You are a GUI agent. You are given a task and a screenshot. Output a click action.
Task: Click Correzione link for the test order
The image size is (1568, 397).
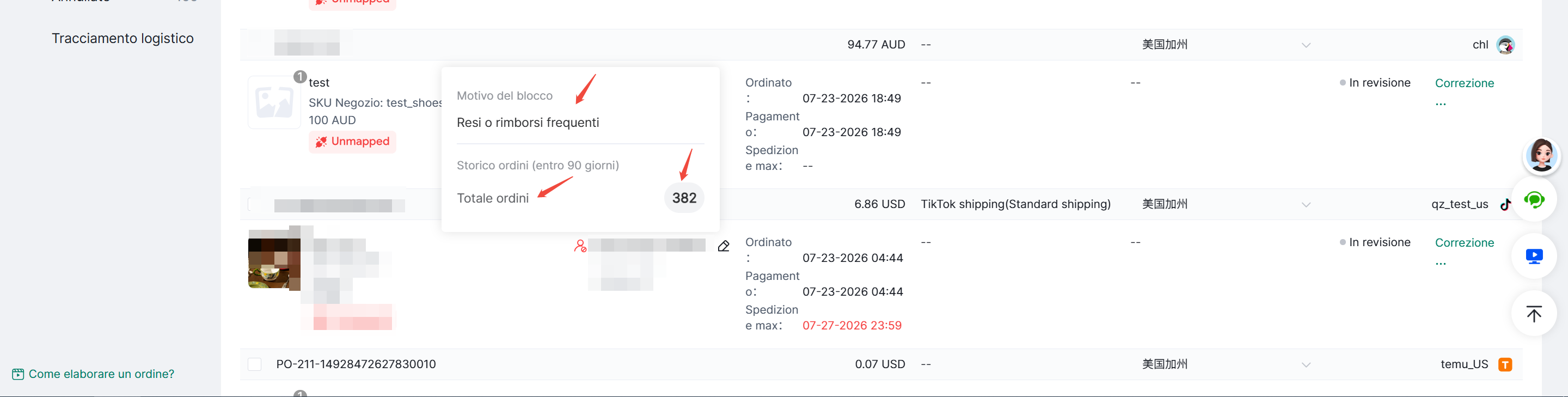(1464, 83)
